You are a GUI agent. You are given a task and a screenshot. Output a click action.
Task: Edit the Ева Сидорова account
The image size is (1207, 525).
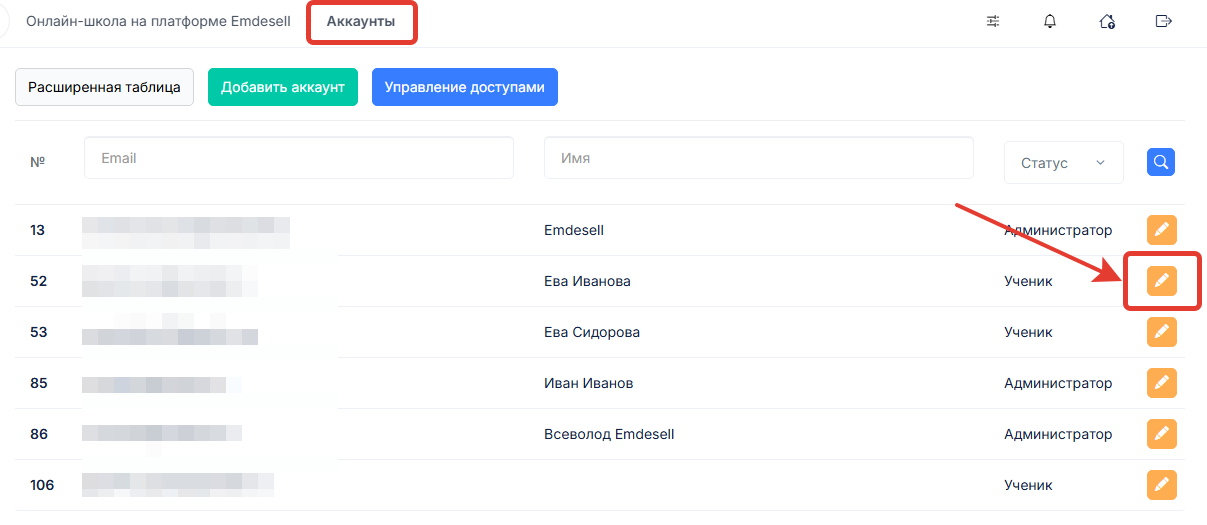pyautogui.click(x=1161, y=332)
